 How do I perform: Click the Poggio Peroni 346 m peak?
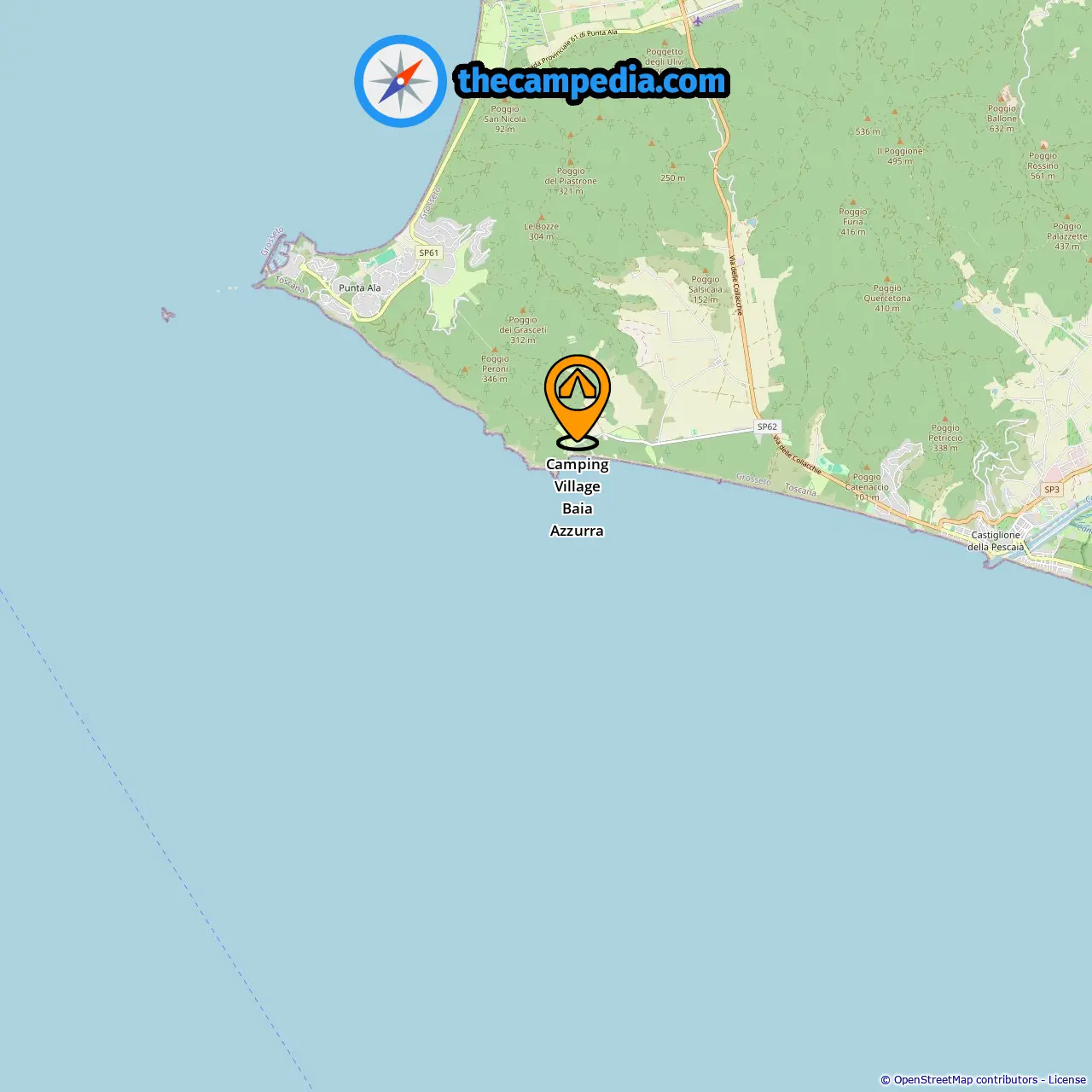click(x=495, y=369)
